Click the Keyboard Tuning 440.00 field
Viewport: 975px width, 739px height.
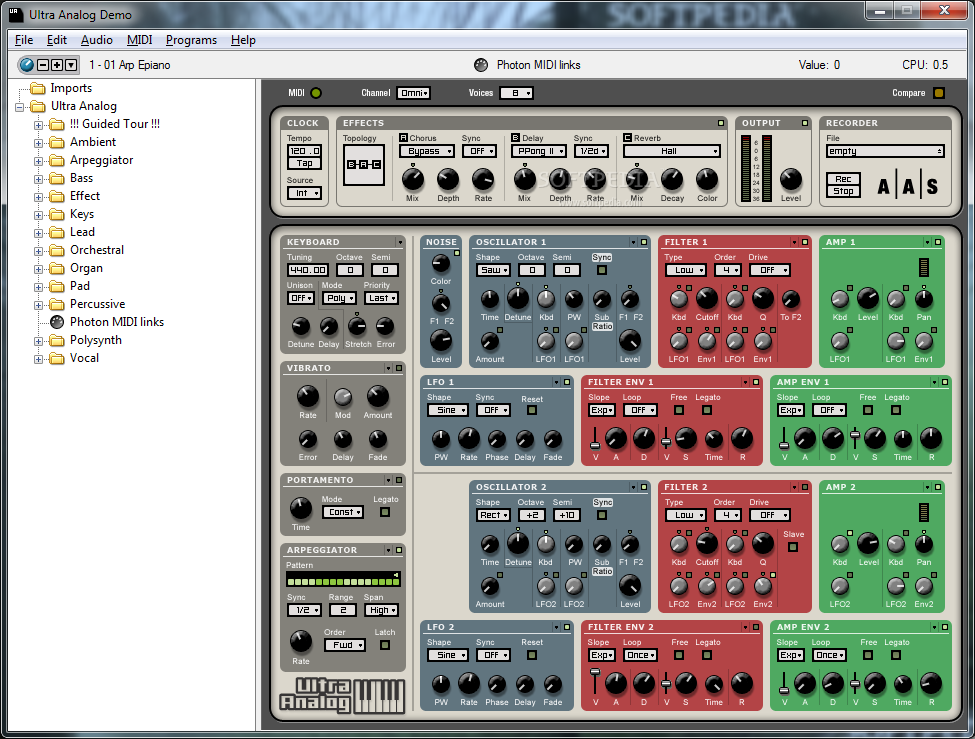coord(308,270)
